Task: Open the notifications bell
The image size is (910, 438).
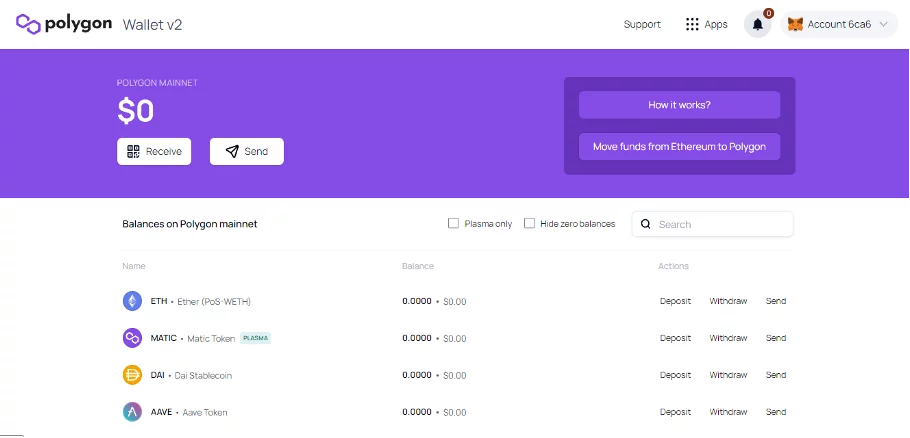Action: point(757,24)
